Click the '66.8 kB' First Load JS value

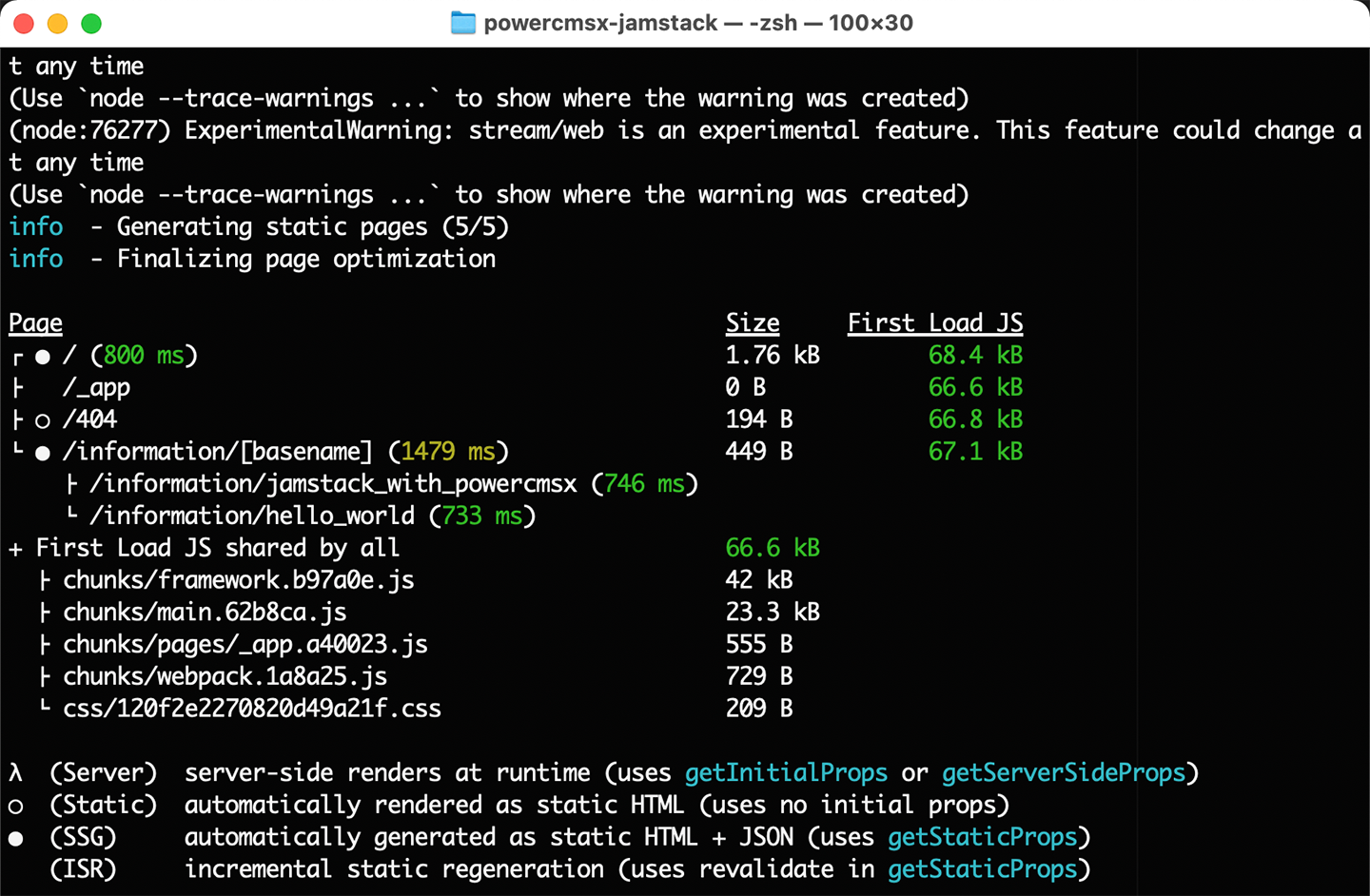[x=976, y=419]
